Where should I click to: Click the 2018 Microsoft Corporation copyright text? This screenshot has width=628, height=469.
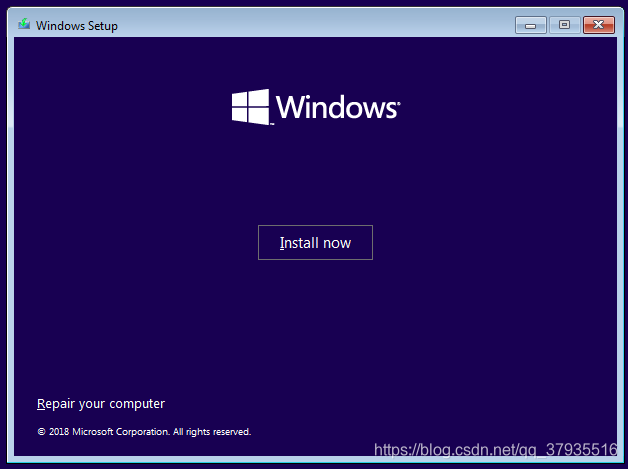(x=144, y=432)
